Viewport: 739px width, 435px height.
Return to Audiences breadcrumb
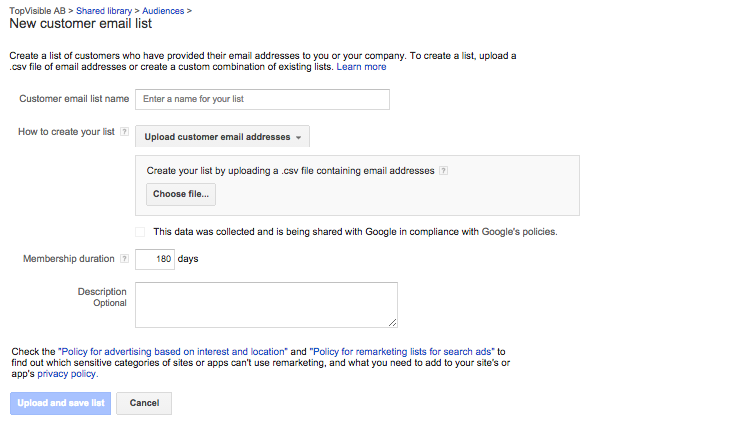165,9
